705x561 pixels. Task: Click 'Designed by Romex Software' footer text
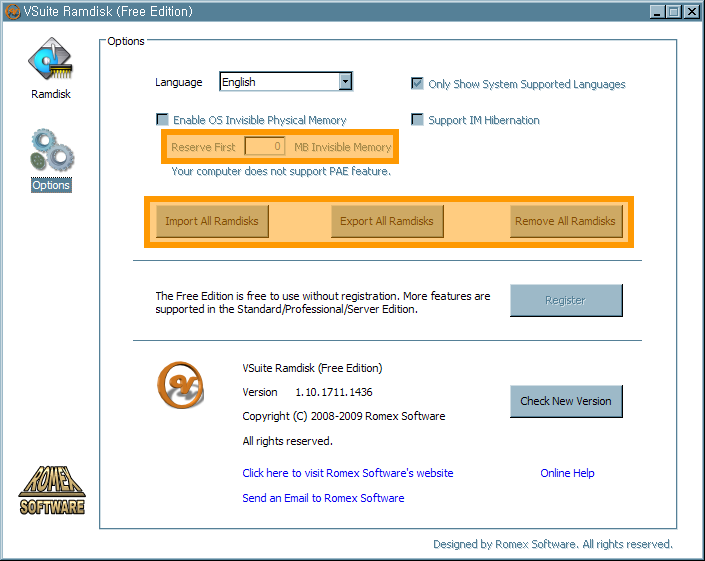click(x=553, y=544)
